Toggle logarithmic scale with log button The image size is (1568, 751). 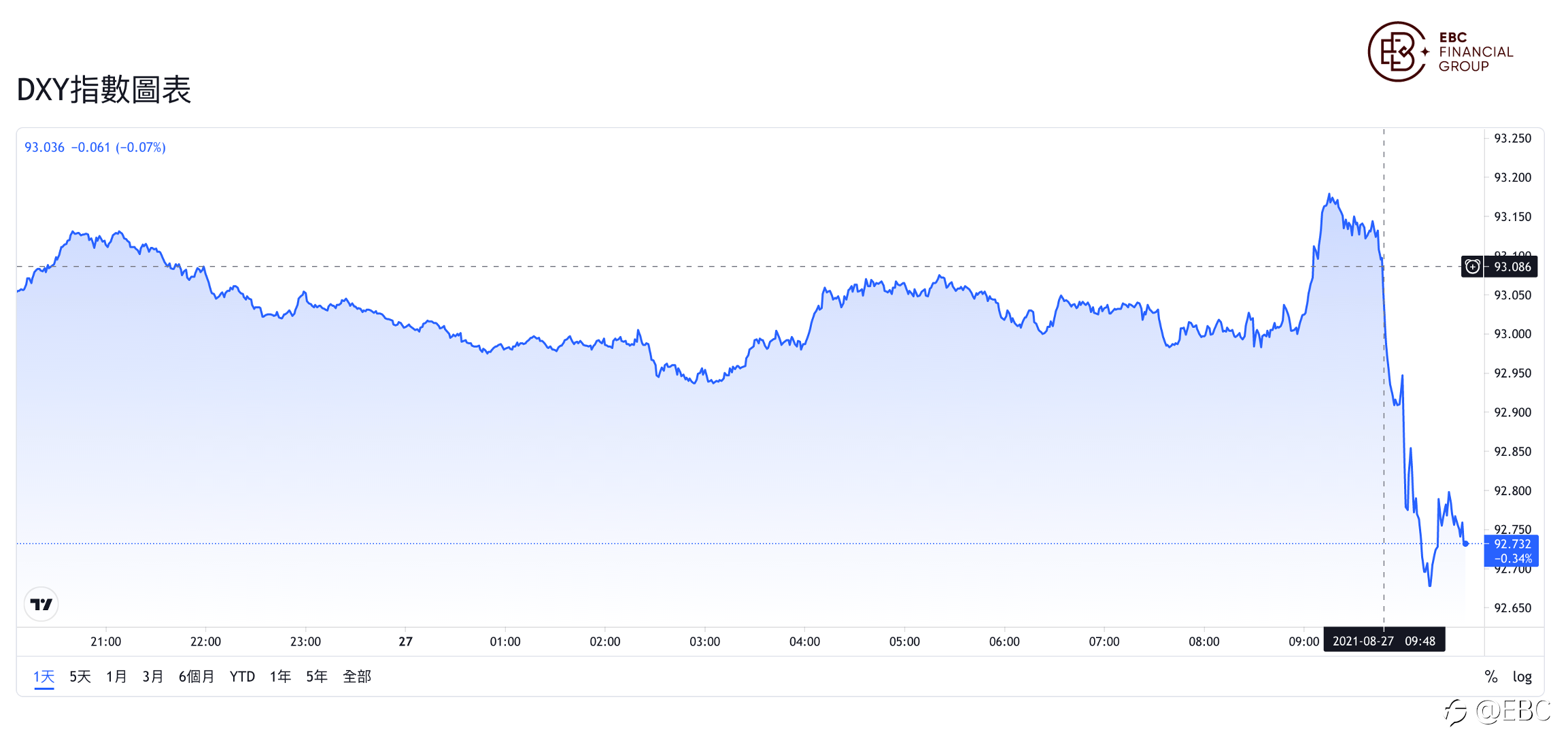[1522, 677]
